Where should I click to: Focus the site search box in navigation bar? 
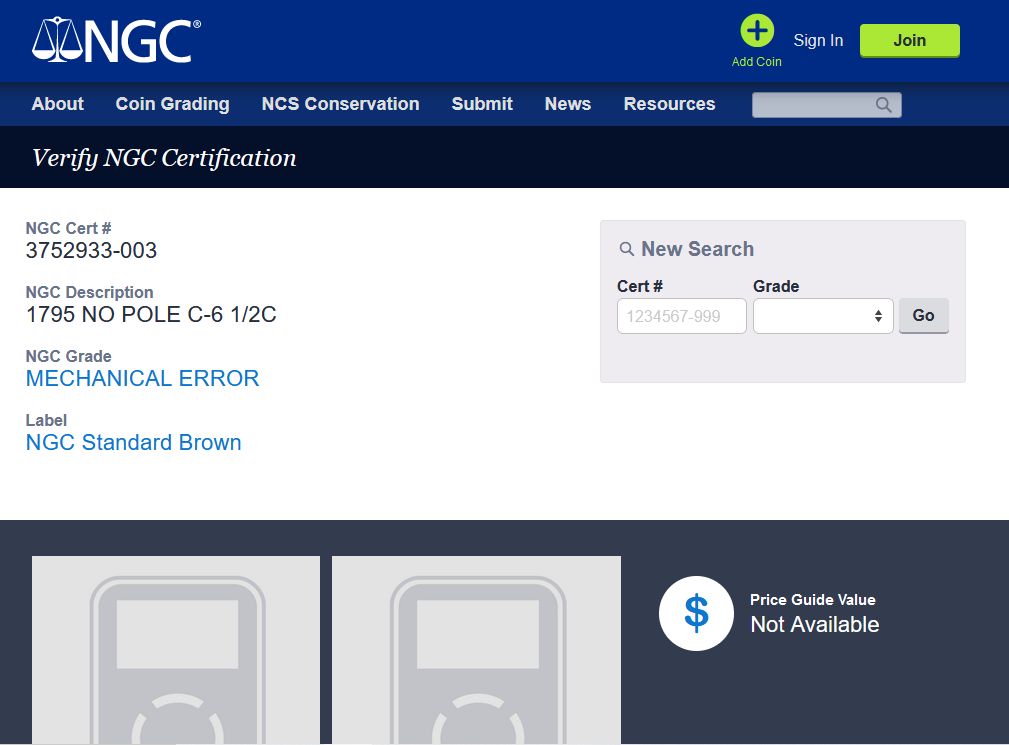pos(826,105)
